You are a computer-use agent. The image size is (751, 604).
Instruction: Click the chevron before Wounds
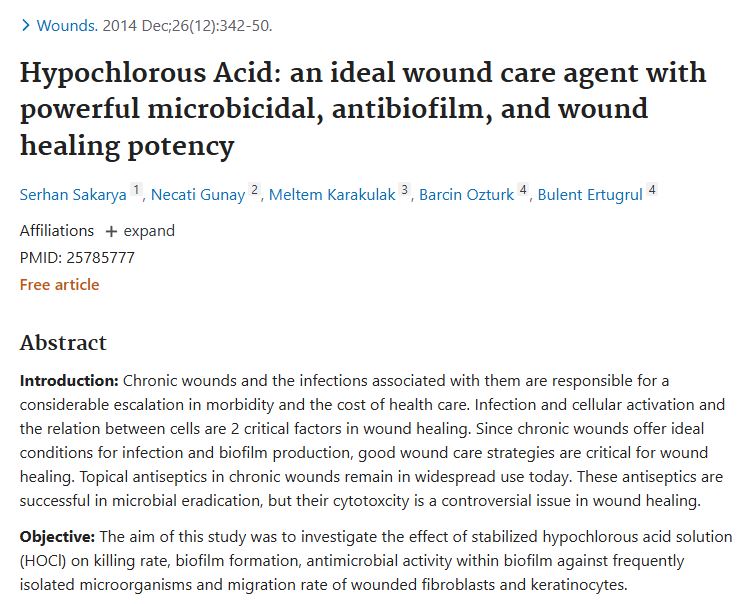[x=25, y=25]
